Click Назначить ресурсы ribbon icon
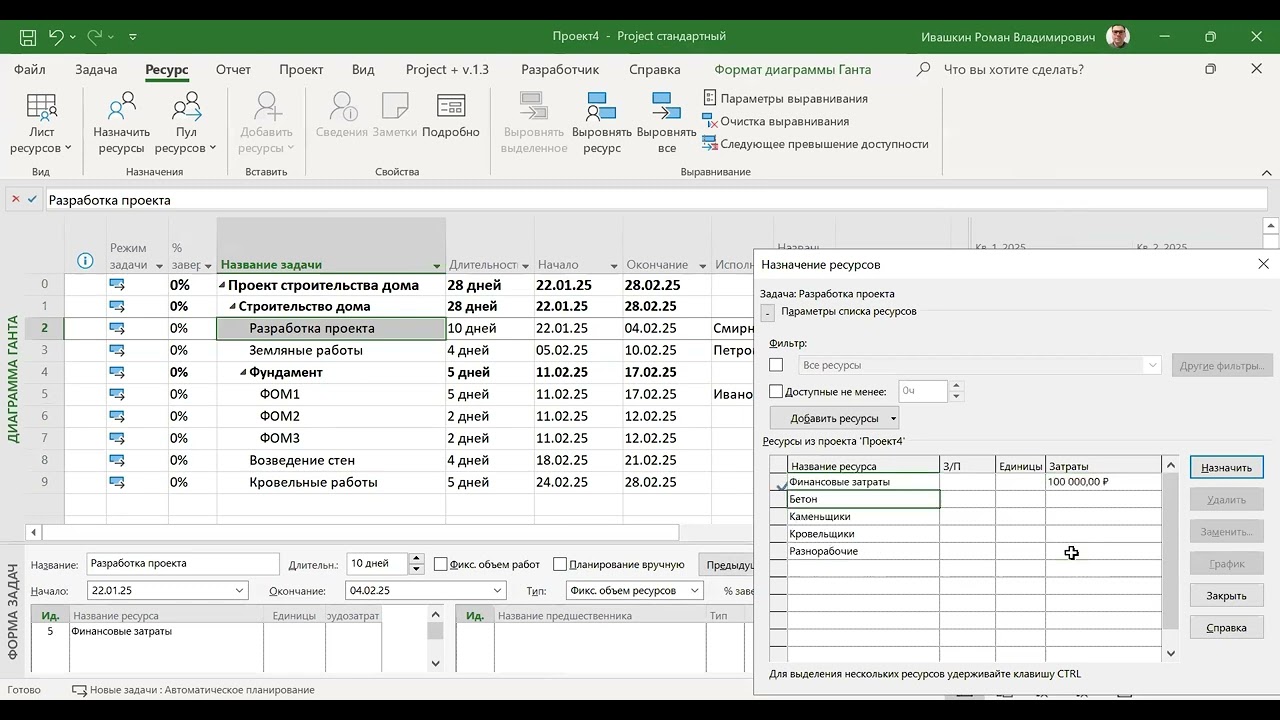This screenshot has height=720, width=1280. pos(121,124)
